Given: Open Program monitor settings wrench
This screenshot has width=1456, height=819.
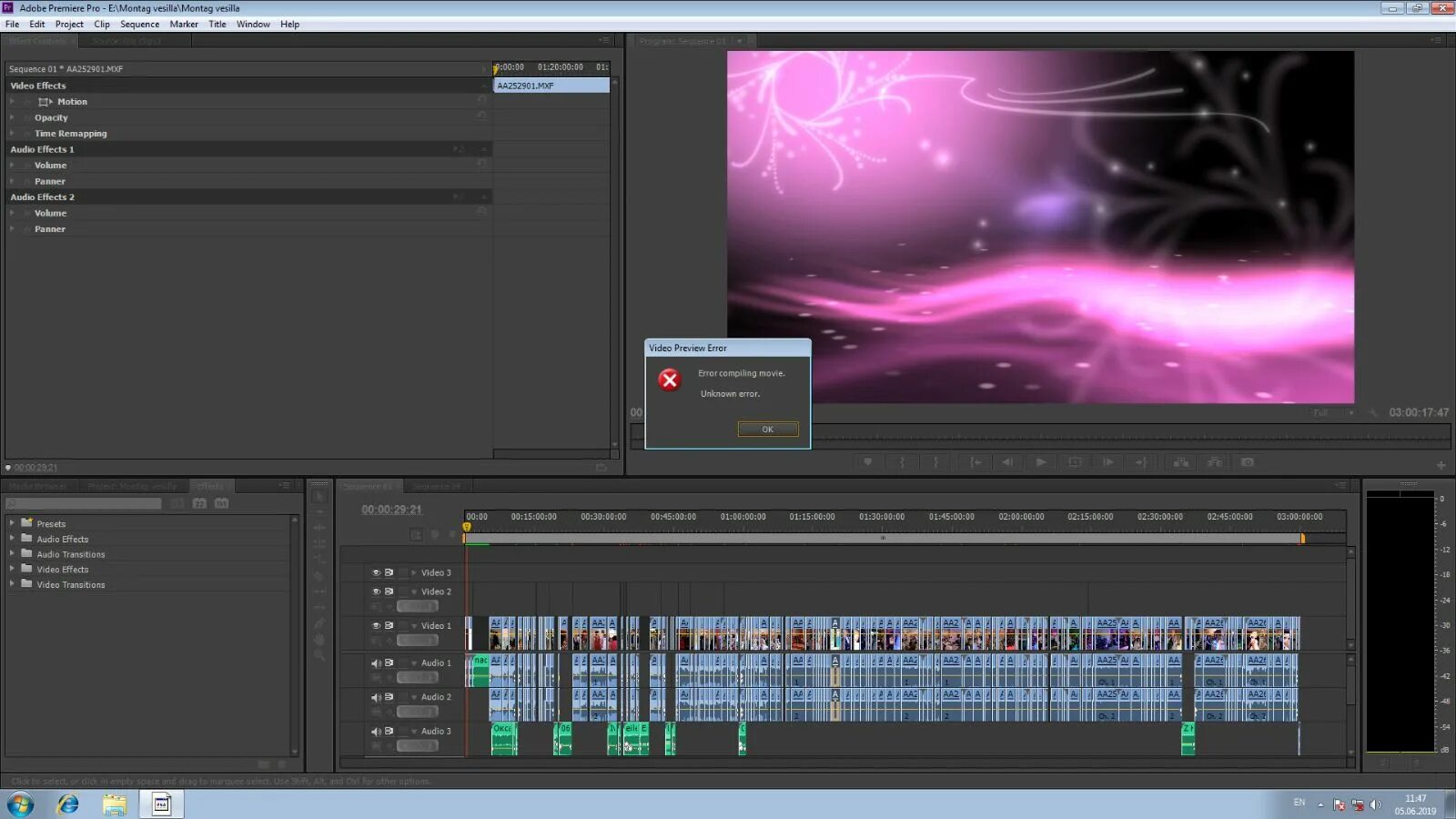Looking at the screenshot, I should (x=1372, y=412).
